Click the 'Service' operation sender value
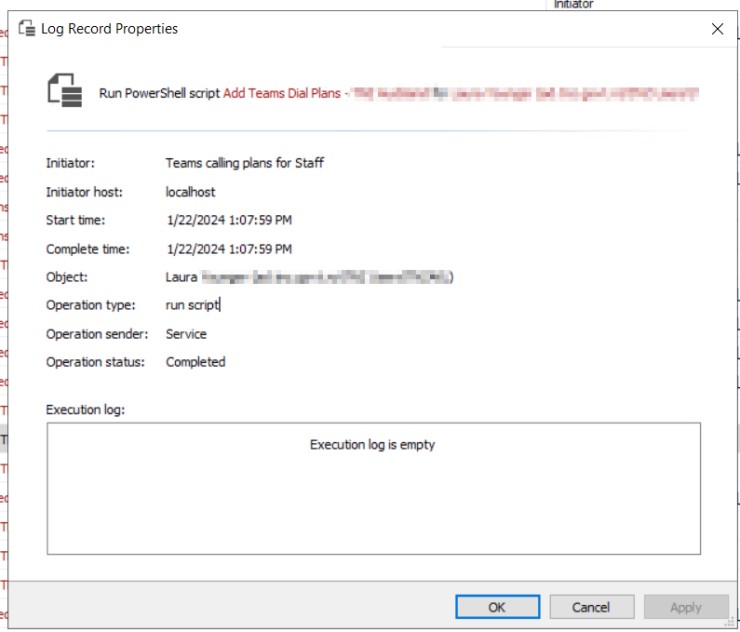The width and height of the screenshot is (740, 632). (x=186, y=334)
